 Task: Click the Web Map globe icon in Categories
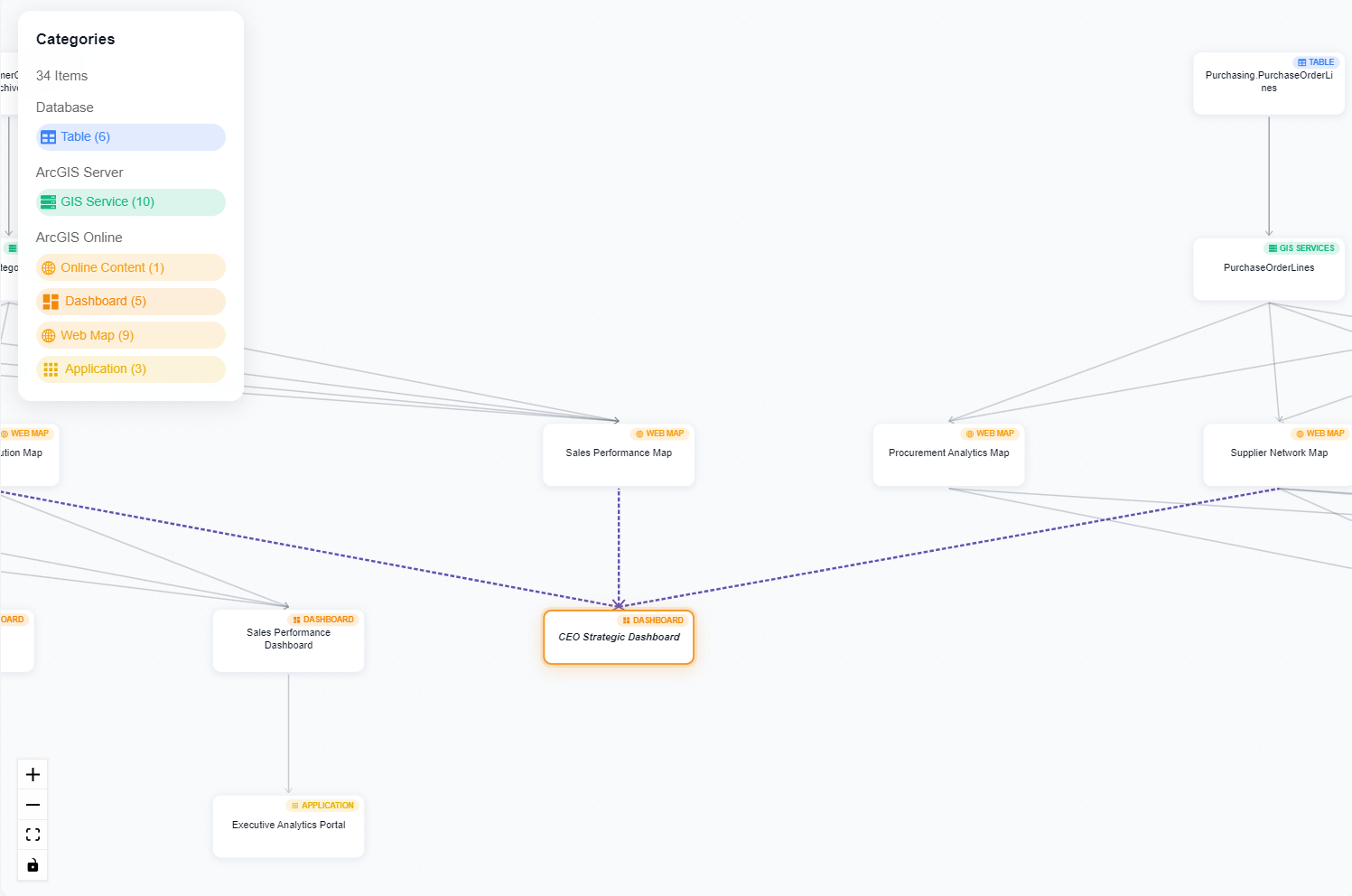click(x=48, y=335)
